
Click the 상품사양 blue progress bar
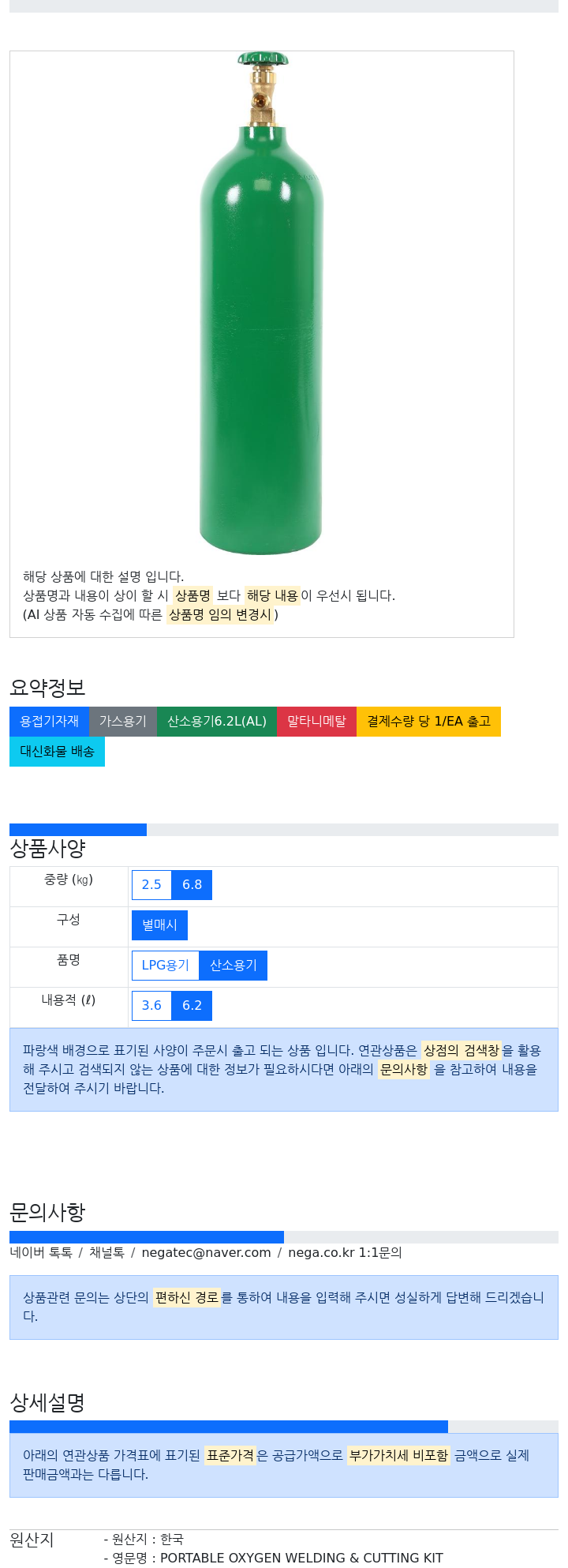[x=78, y=830]
